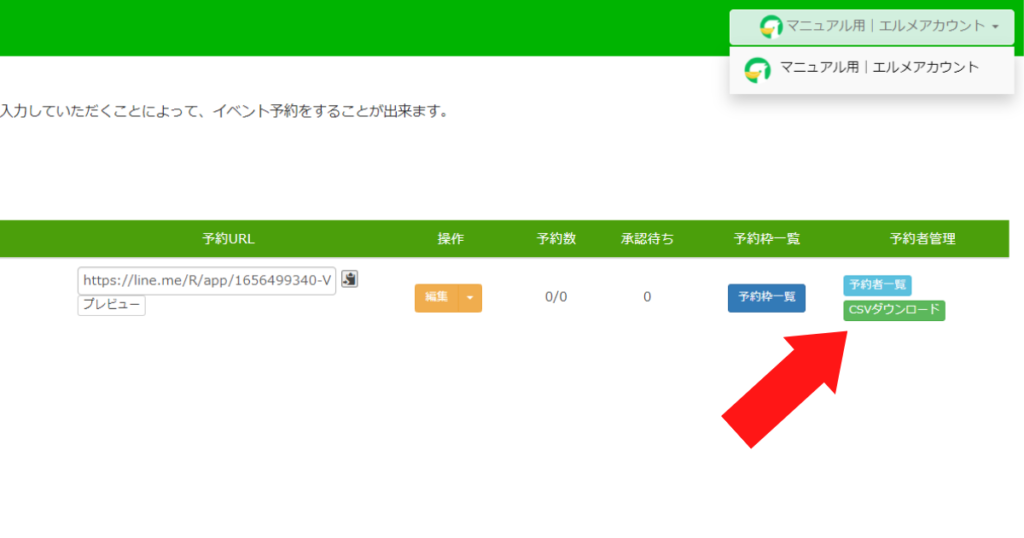
Task: Open the プレビュー preview button
Action: [112, 305]
